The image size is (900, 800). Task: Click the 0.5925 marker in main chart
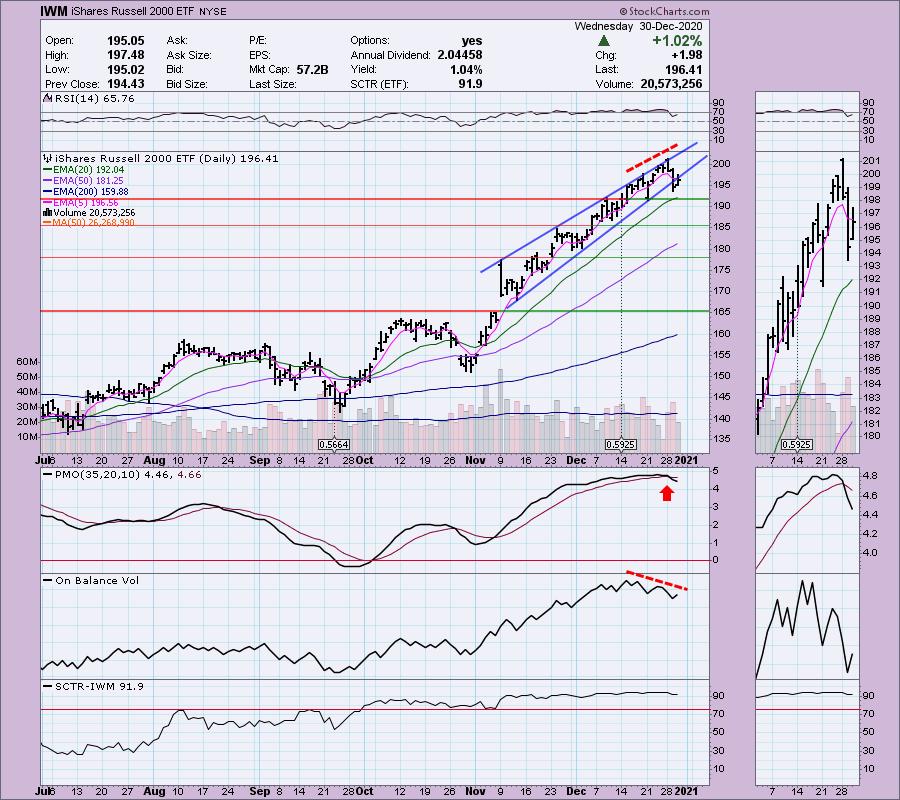click(621, 445)
